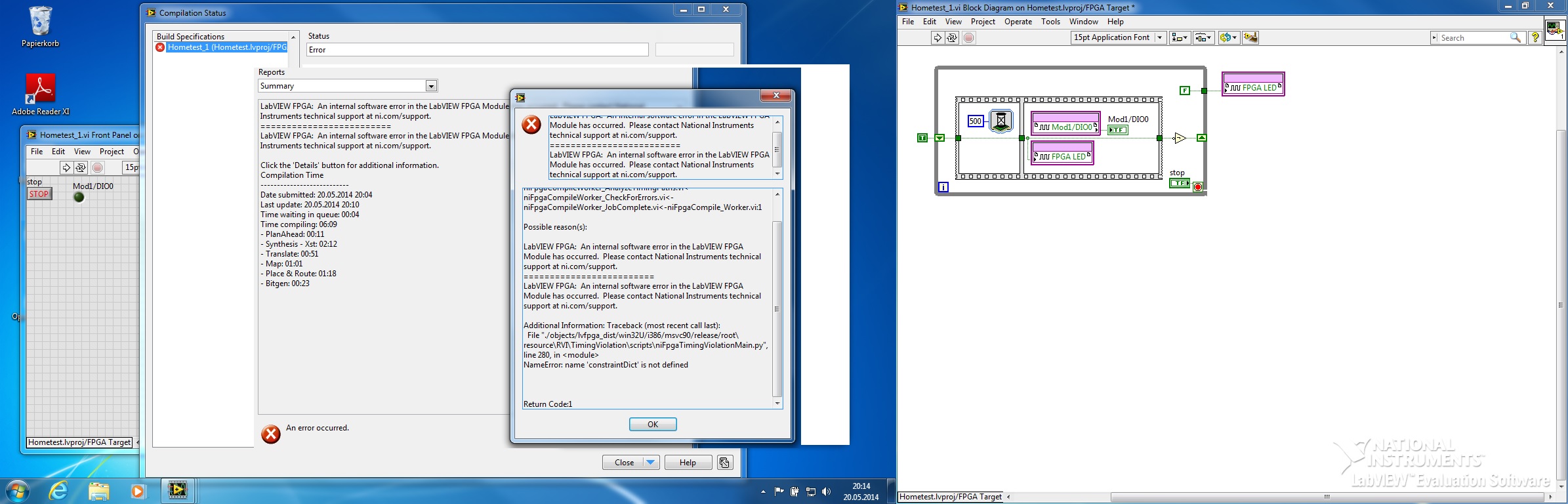Select the loop iteration terminal "i"
This screenshot has height=504, width=1568.
click(x=943, y=187)
